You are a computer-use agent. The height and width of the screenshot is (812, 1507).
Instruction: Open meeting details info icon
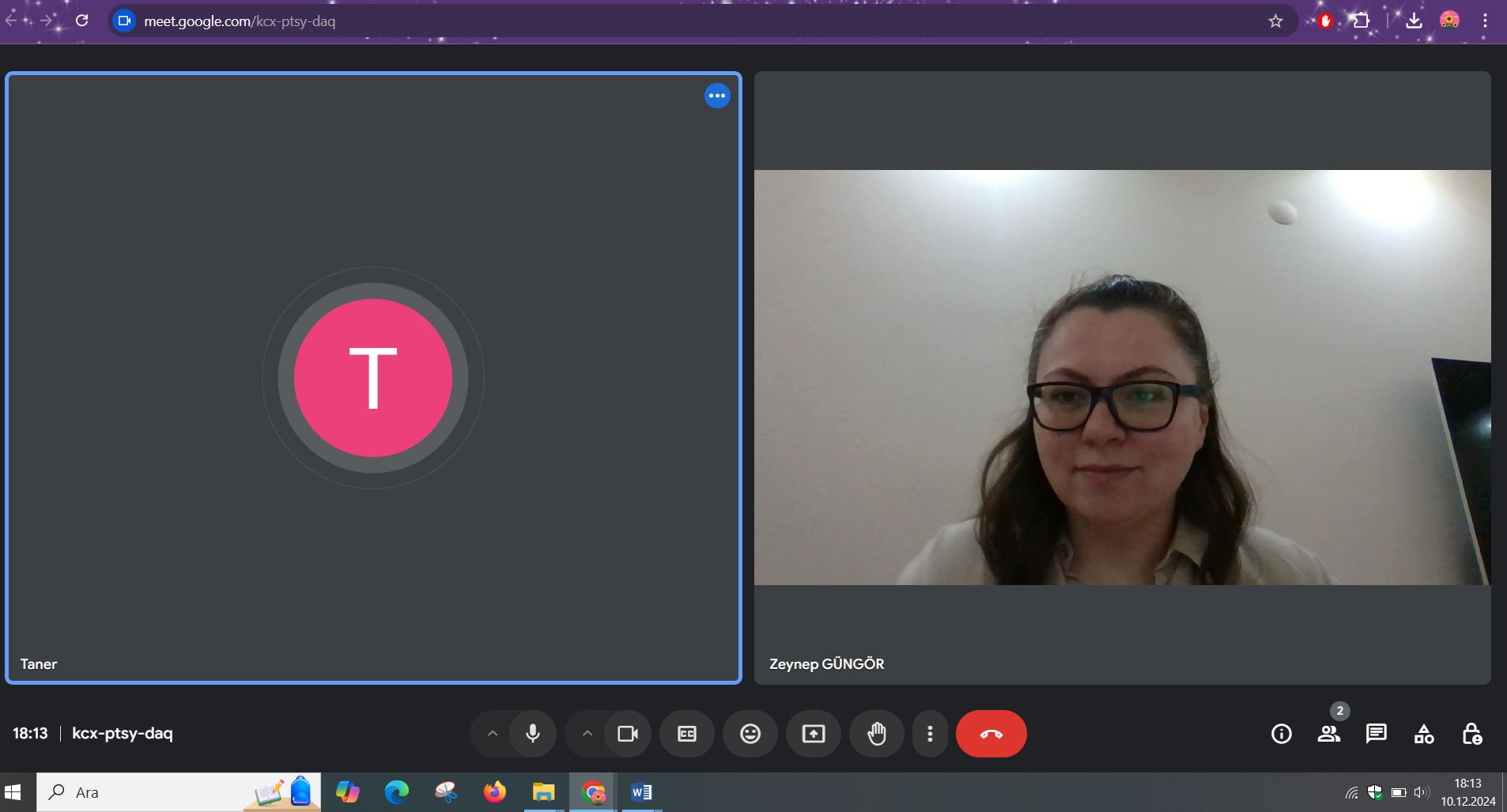tap(1282, 734)
